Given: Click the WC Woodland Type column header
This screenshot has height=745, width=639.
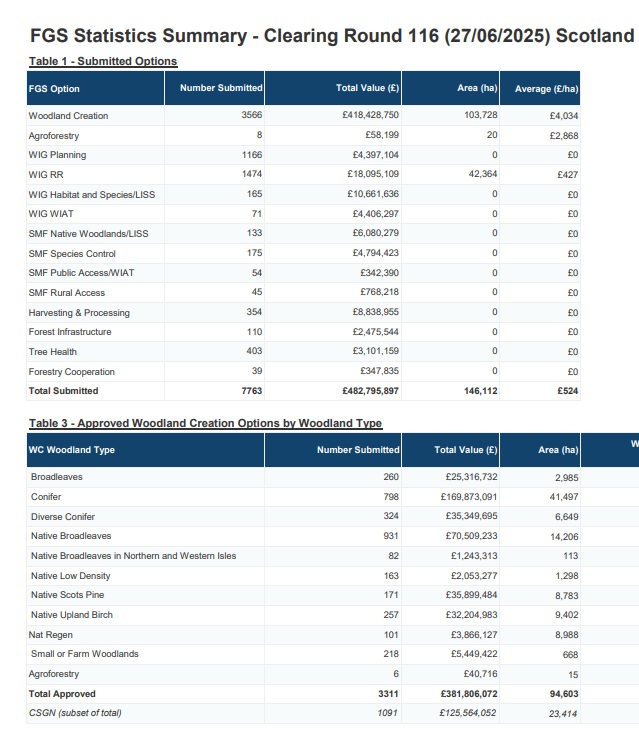Looking at the screenshot, I should click(72, 450).
